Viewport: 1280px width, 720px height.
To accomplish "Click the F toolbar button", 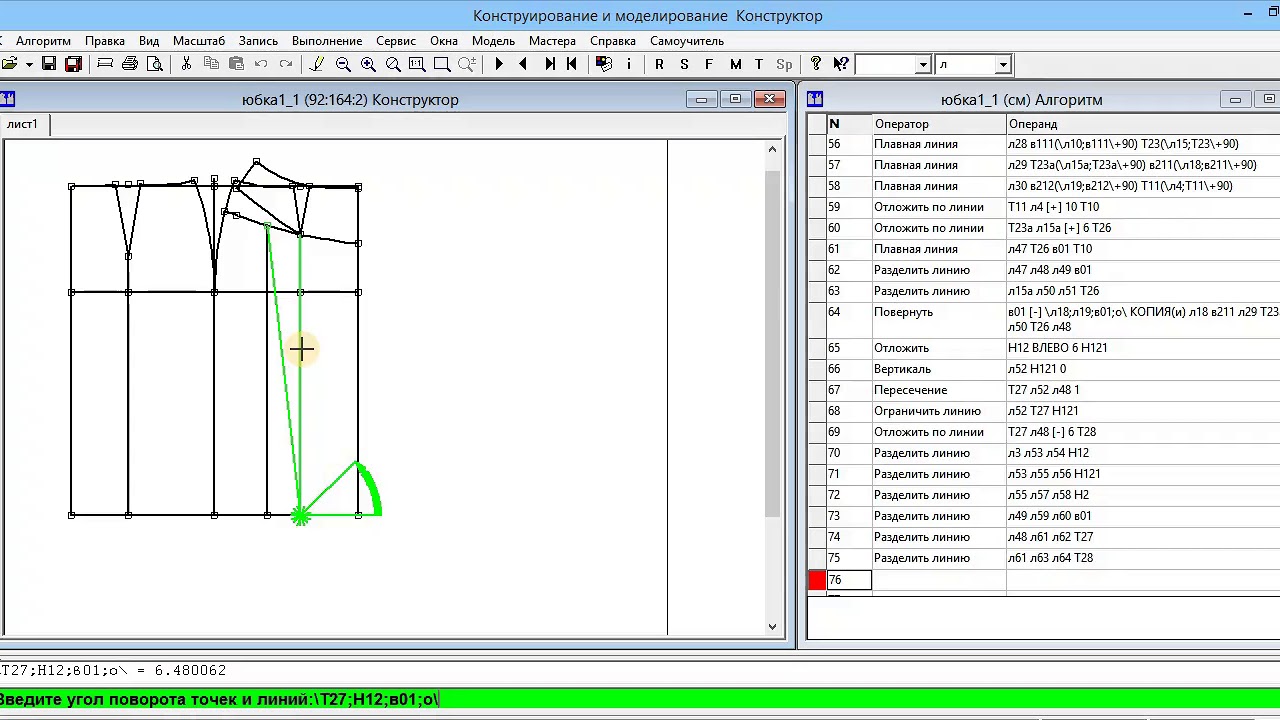I will click(709, 64).
